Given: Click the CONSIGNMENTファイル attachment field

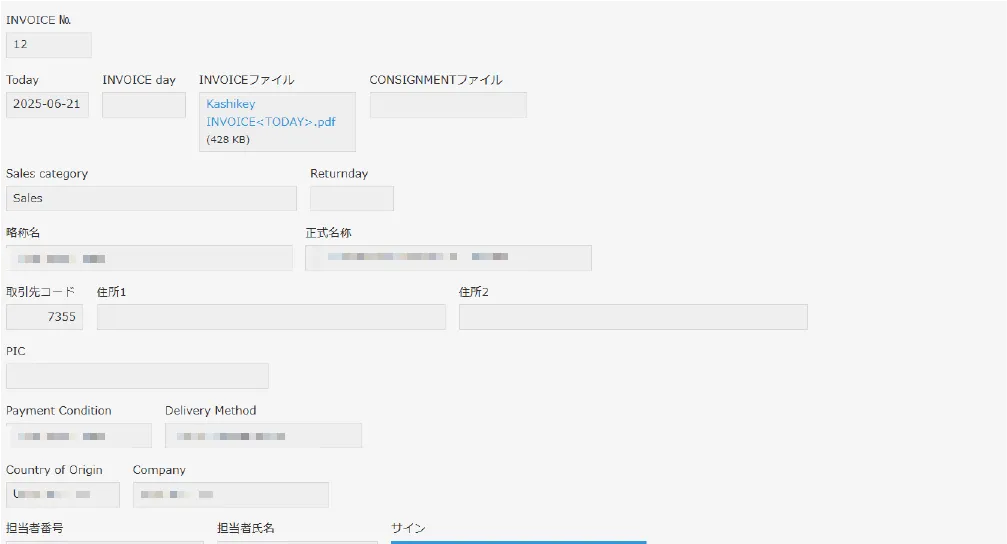Looking at the screenshot, I should click(447, 105).
